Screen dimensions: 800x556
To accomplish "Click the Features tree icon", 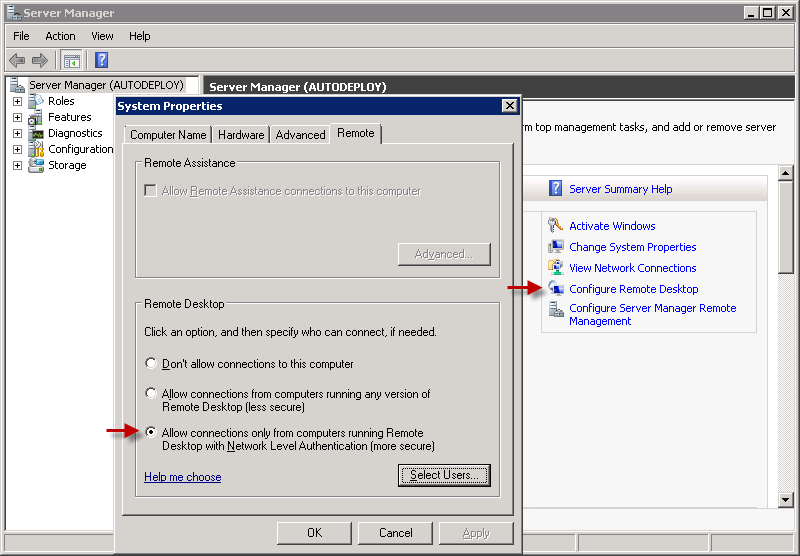I will (36, 117).
